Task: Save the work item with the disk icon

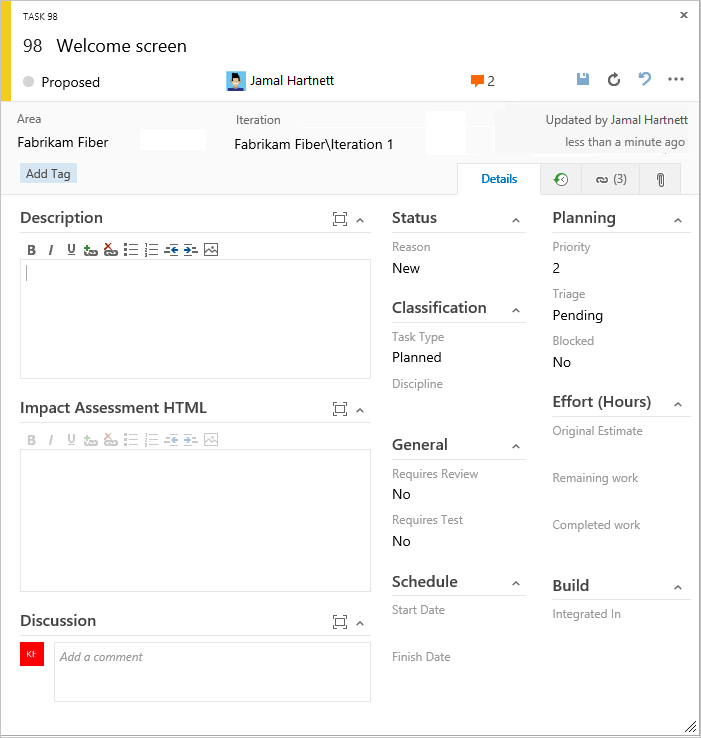Action: [583, 79]
